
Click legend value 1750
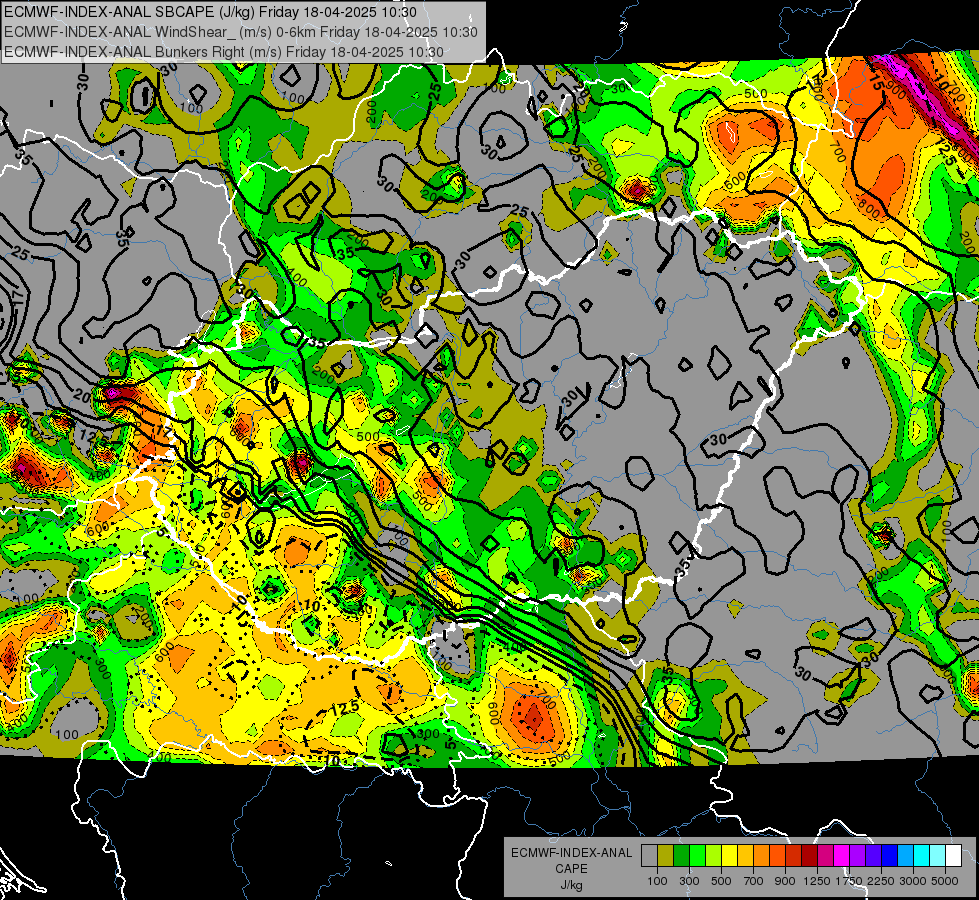pyautogui.click(x=849, y=881)
